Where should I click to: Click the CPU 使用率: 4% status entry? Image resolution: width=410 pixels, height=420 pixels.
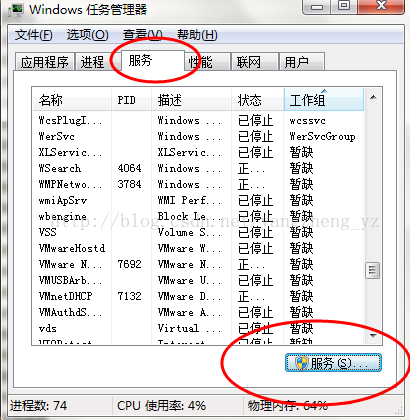[x=161, y=406]
